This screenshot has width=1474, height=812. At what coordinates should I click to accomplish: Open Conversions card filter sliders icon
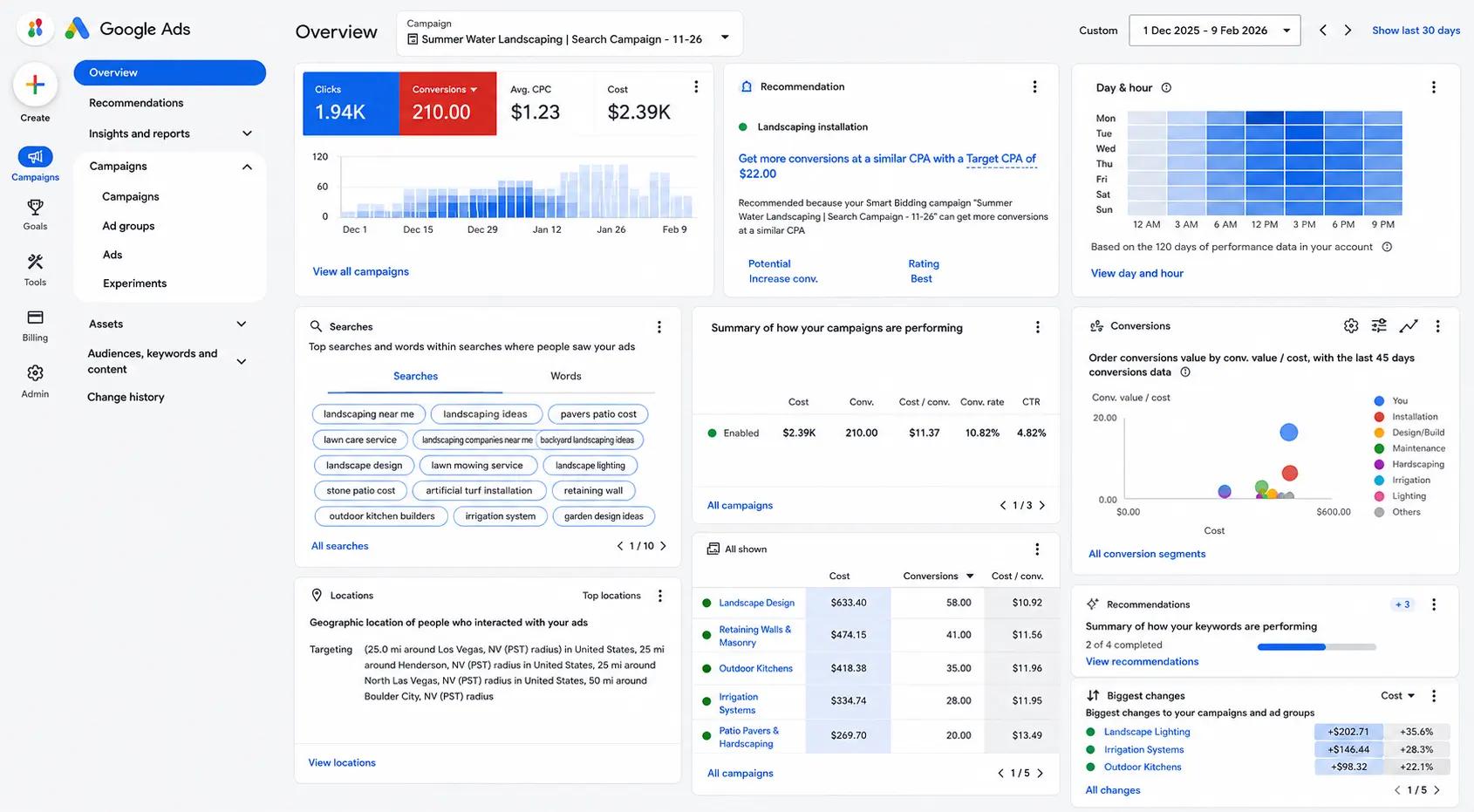click(x=1379, y=325)
